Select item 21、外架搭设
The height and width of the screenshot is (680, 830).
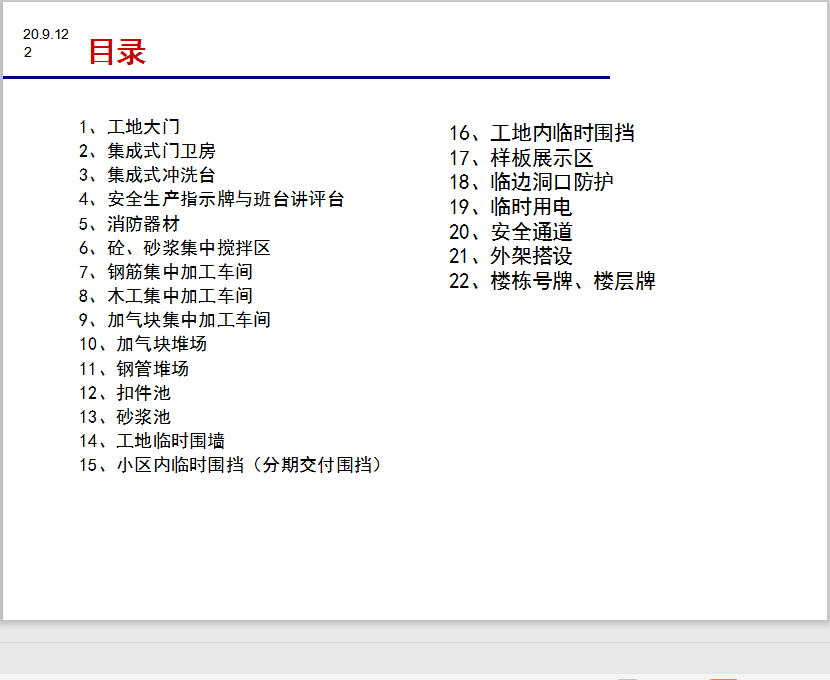511,256
